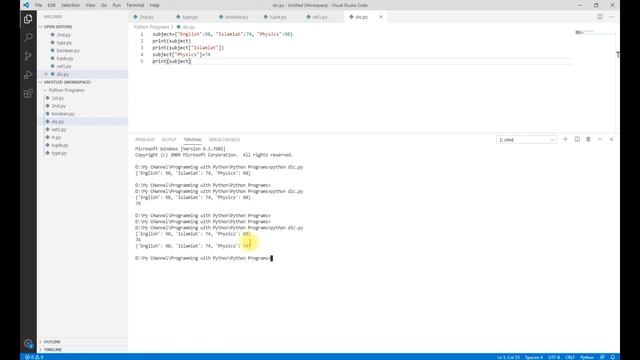Open tuple.py in Python Programs folder
640x360 pixels.
pos(60,145)
